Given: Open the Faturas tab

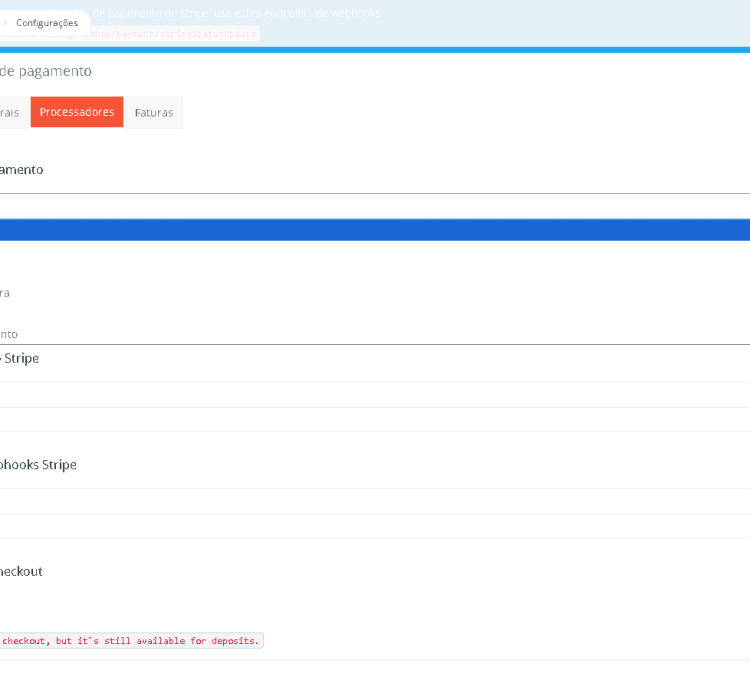Looking at the screenshot, I should point(153,112).
